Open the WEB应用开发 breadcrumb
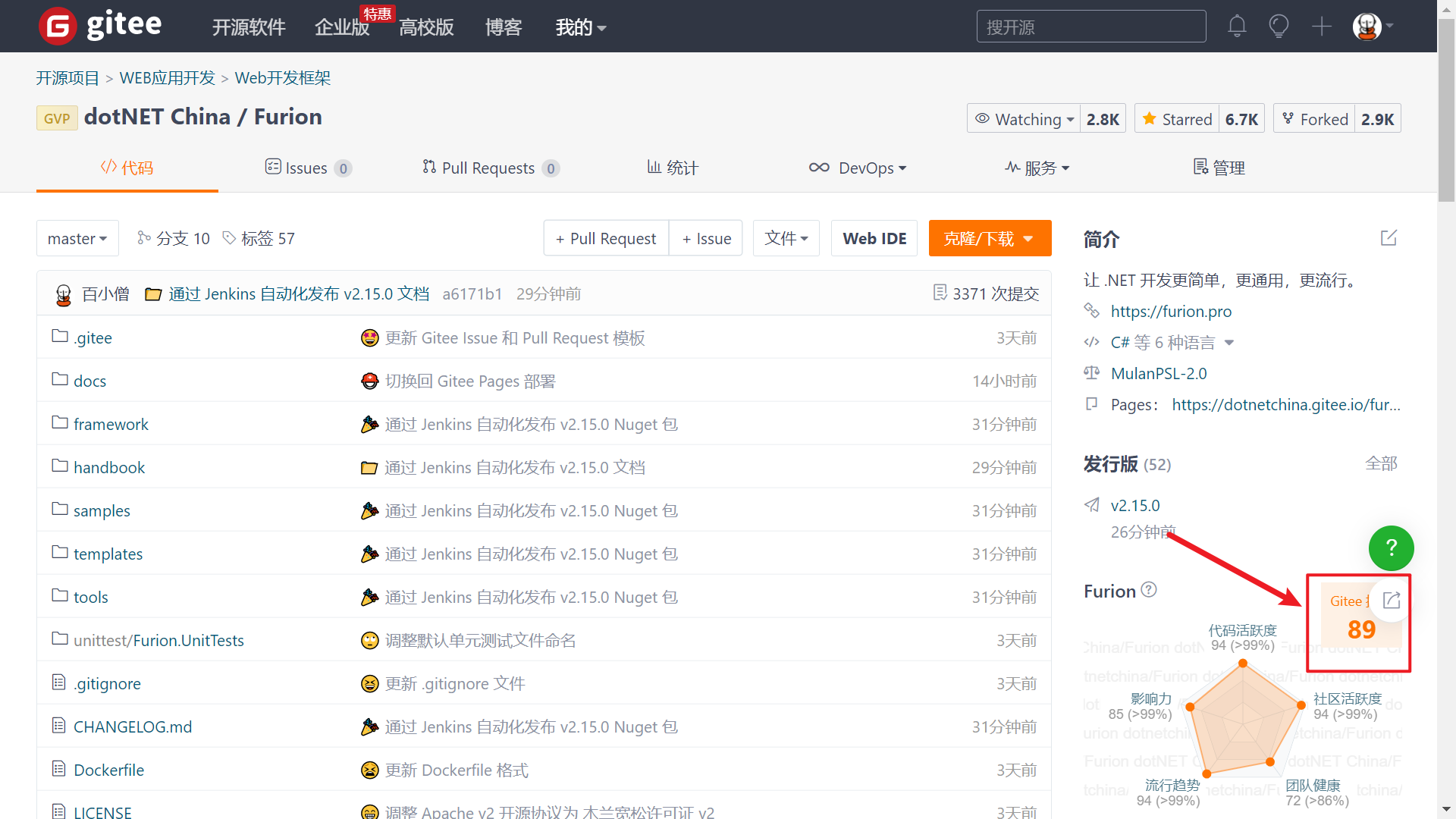This screenshot has width=1456, height=819. click(168, 77)
